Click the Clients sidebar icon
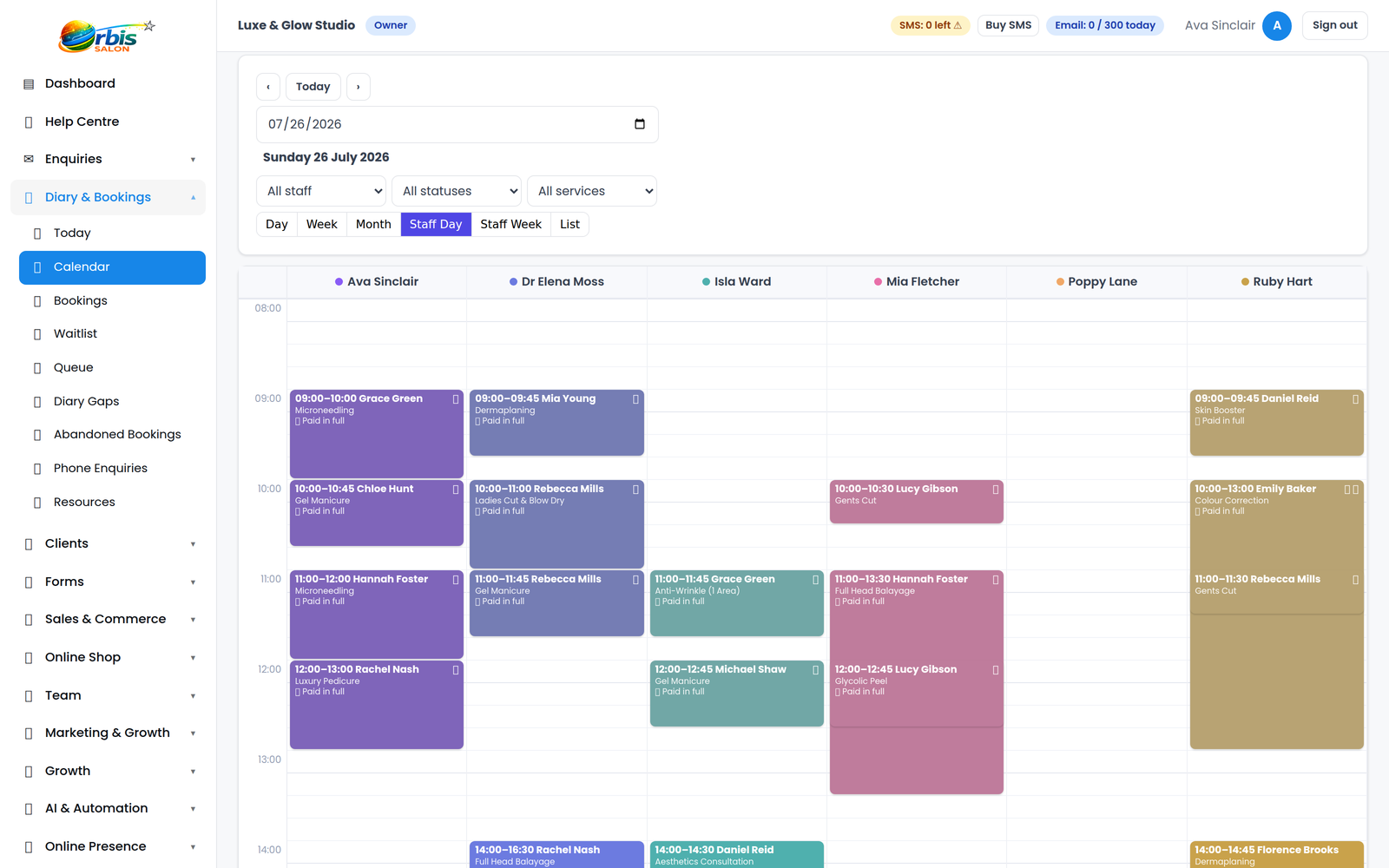The height and width of the screenshot is (868, 1389). tap(29, 544)
